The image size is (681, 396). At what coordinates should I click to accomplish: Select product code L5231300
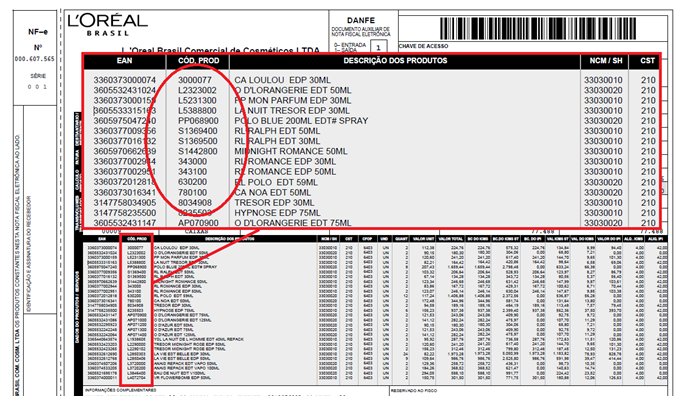197,101
